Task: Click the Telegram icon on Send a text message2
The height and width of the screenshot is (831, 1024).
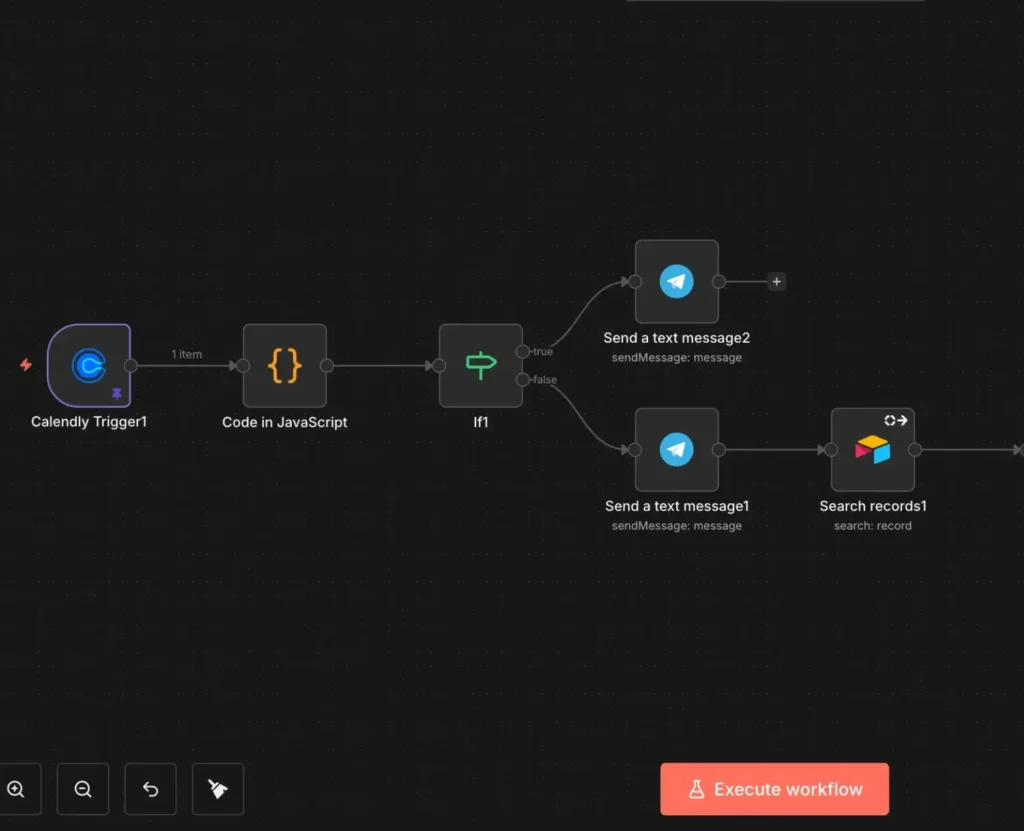Action: tap(677, 282)
